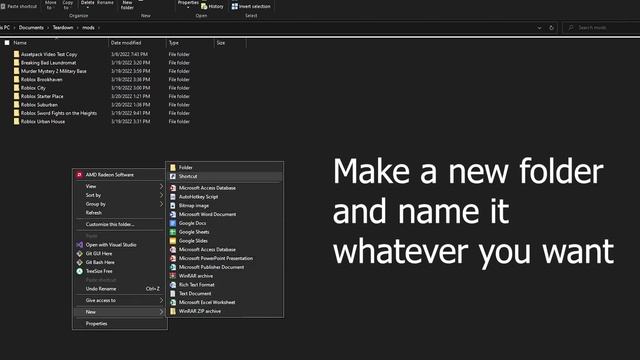Click inside the Search mods field

coord(601,28)
